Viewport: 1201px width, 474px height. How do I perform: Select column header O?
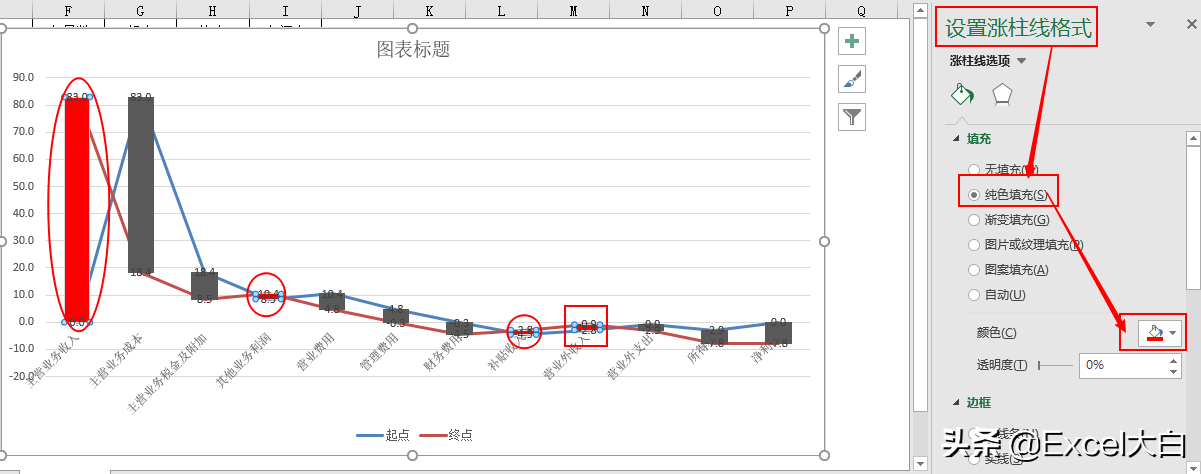click(x=717, y=11)
